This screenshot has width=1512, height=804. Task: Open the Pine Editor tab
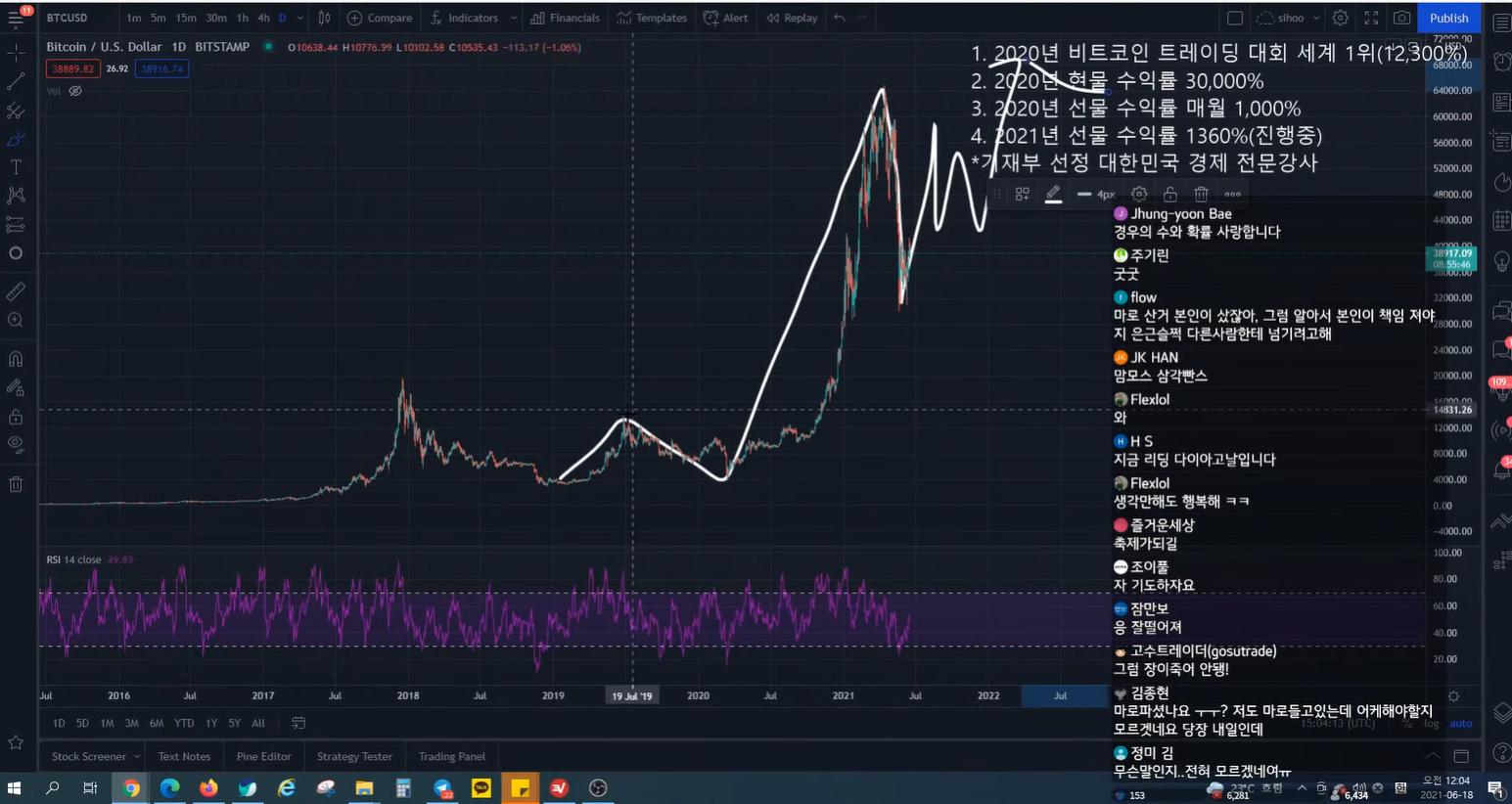pos(263,756)
